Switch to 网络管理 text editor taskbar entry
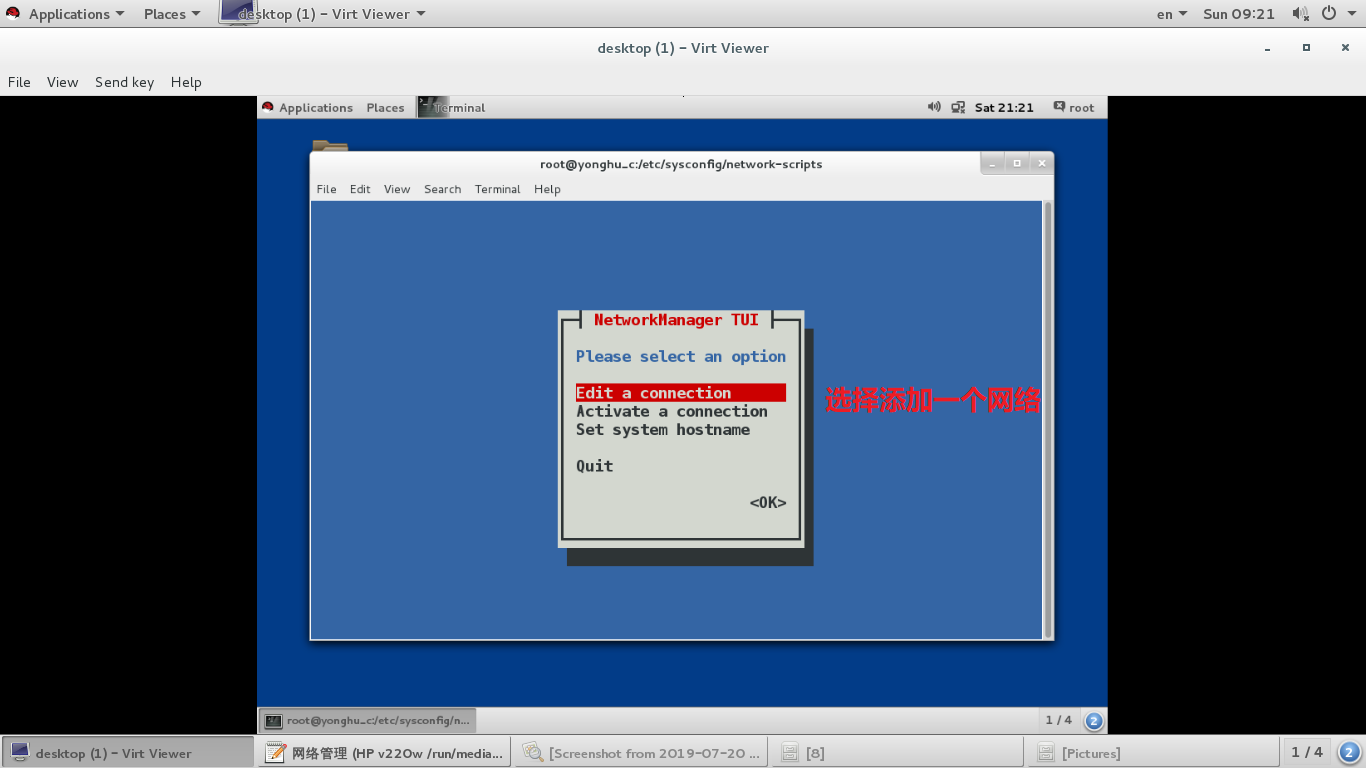The width and height of the screenshot is (1366, 768). pyautogui.click(x=385, y=753)
